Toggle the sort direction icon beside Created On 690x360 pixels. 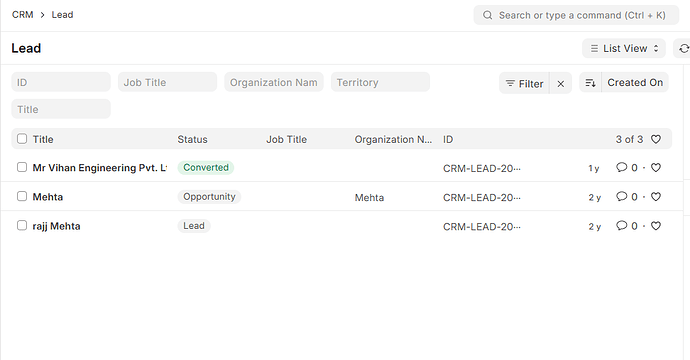590,83
